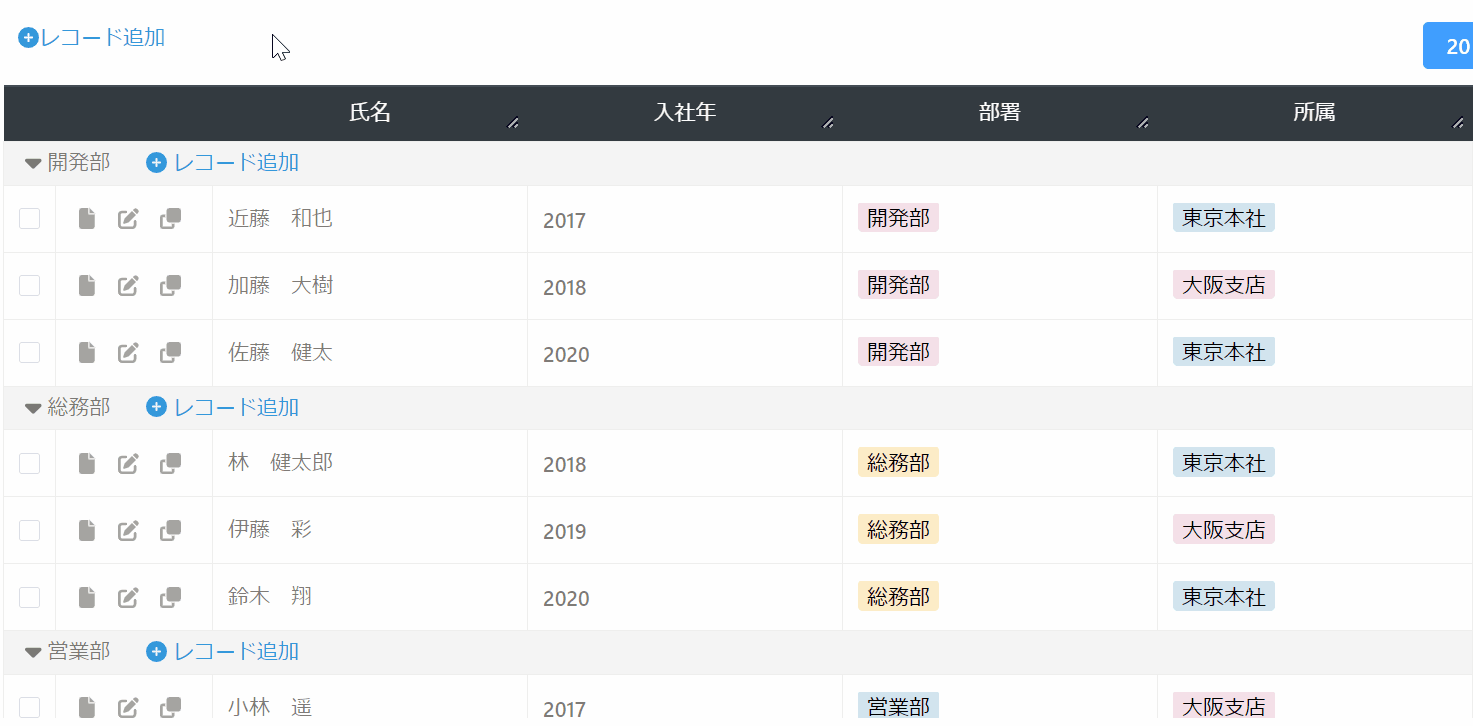Open detail page icon for 佐藤 健太
1473x726 pixels.
pyautogui.click(x=87, y=353)
